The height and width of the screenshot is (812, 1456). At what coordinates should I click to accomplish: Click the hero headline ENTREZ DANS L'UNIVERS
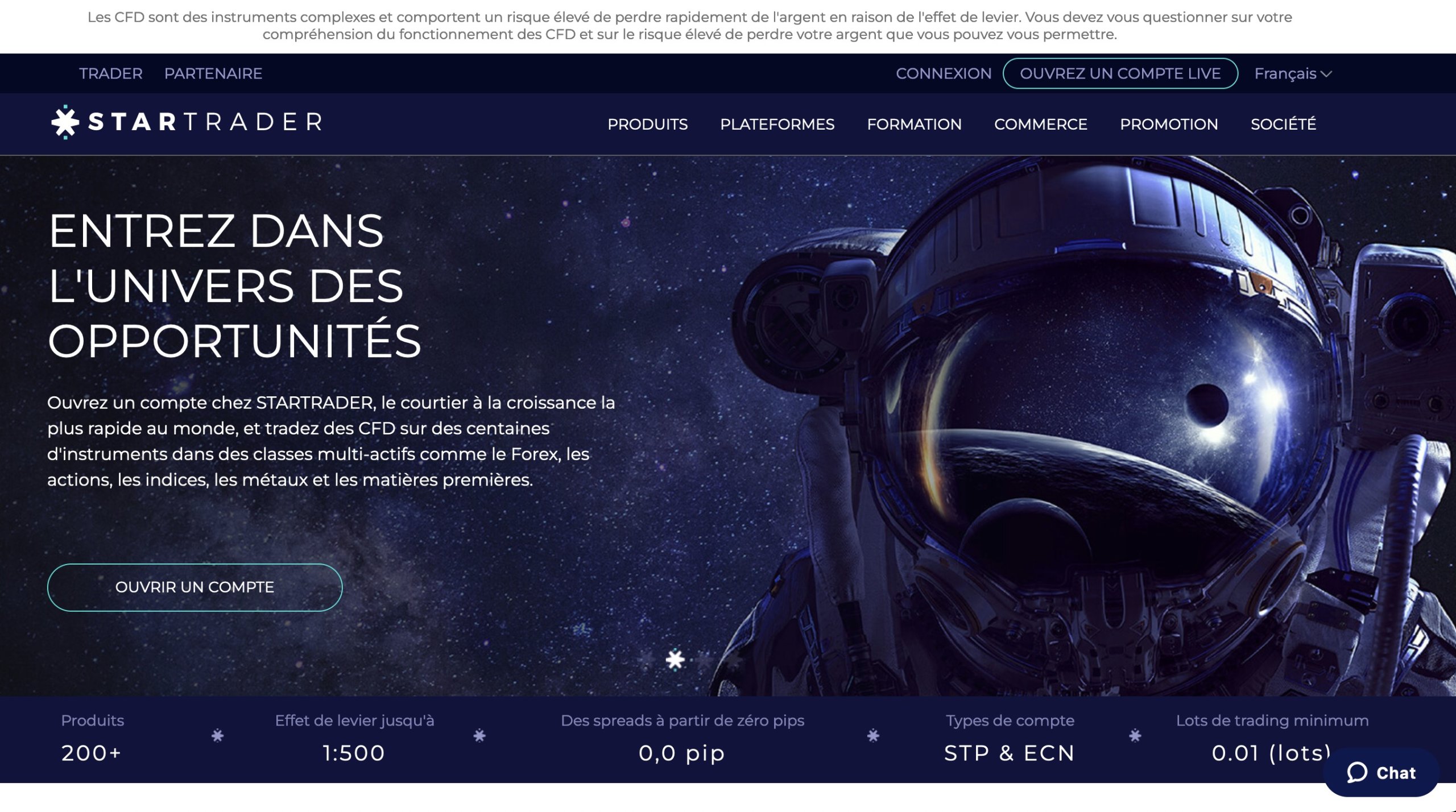(x=234, y=285)
